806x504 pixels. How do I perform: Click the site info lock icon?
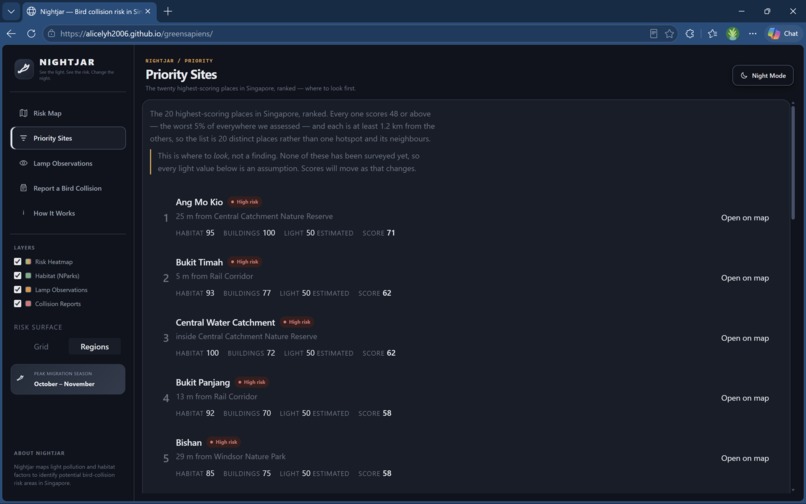[51, 33]
